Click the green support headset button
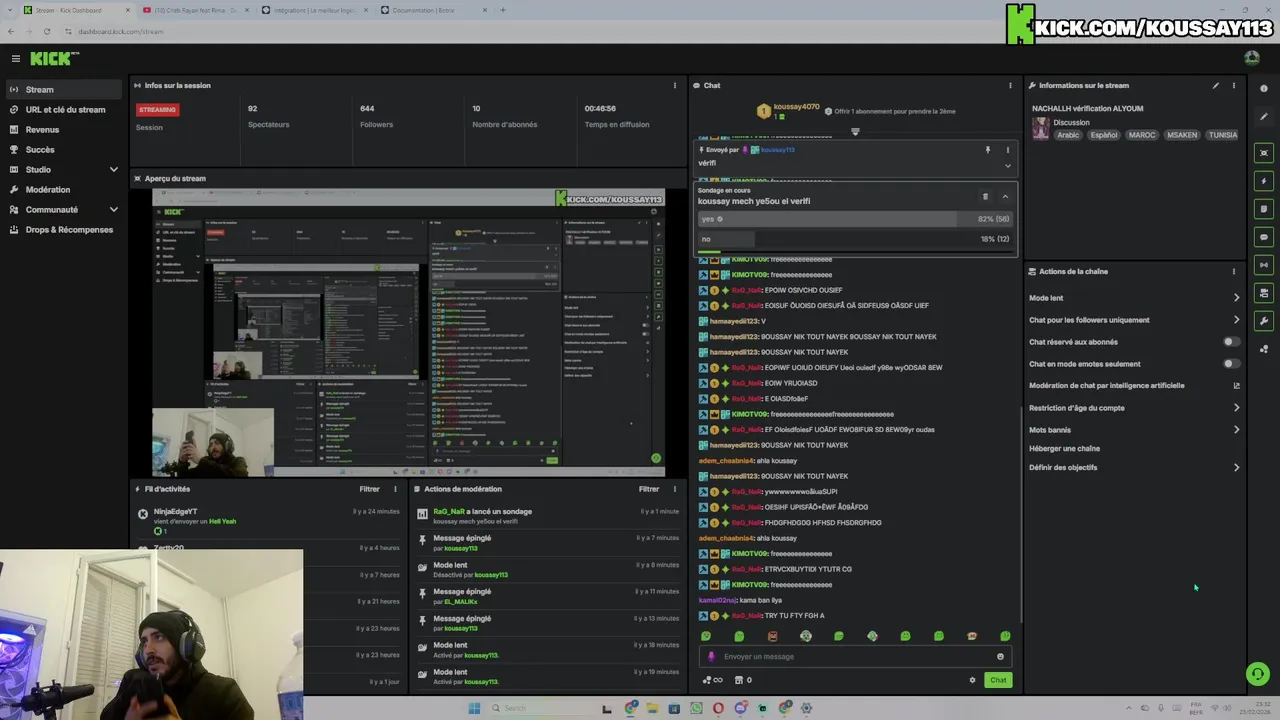This screenshot has height=720, width=1280. coord(1258,674)
